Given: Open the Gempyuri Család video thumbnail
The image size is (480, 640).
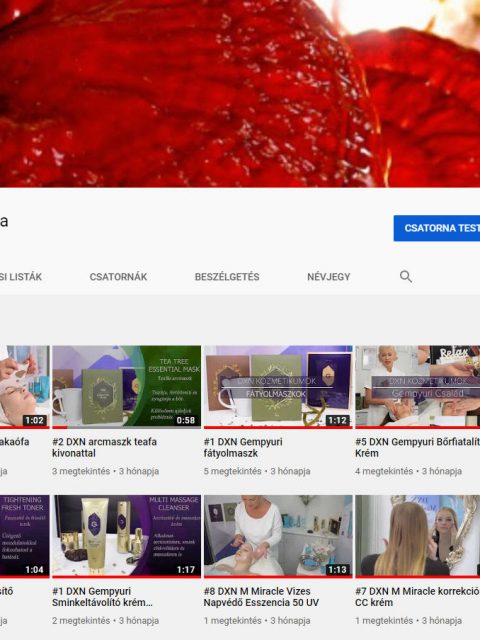Looking at the screenshot, I should coord(418,386).
